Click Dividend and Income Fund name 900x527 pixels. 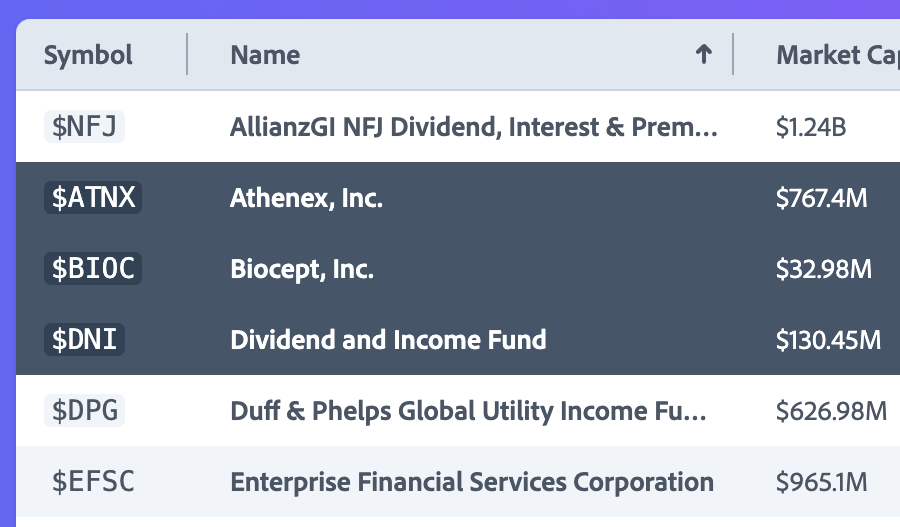pos(388,340)
